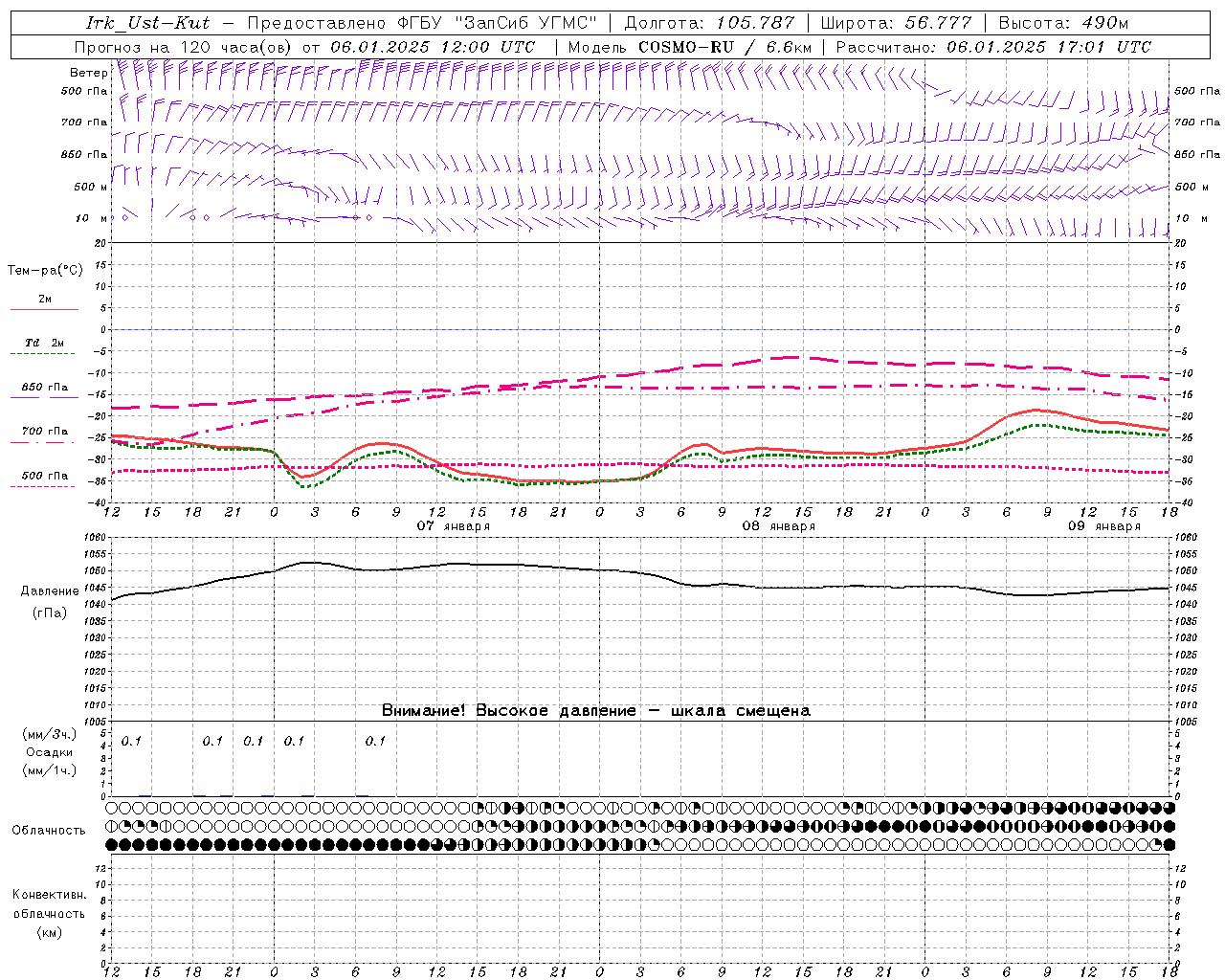Click the 500 м wind level label on left
Screen dimensions: 1225x980
pyautogui.click(x=91, y=187)
